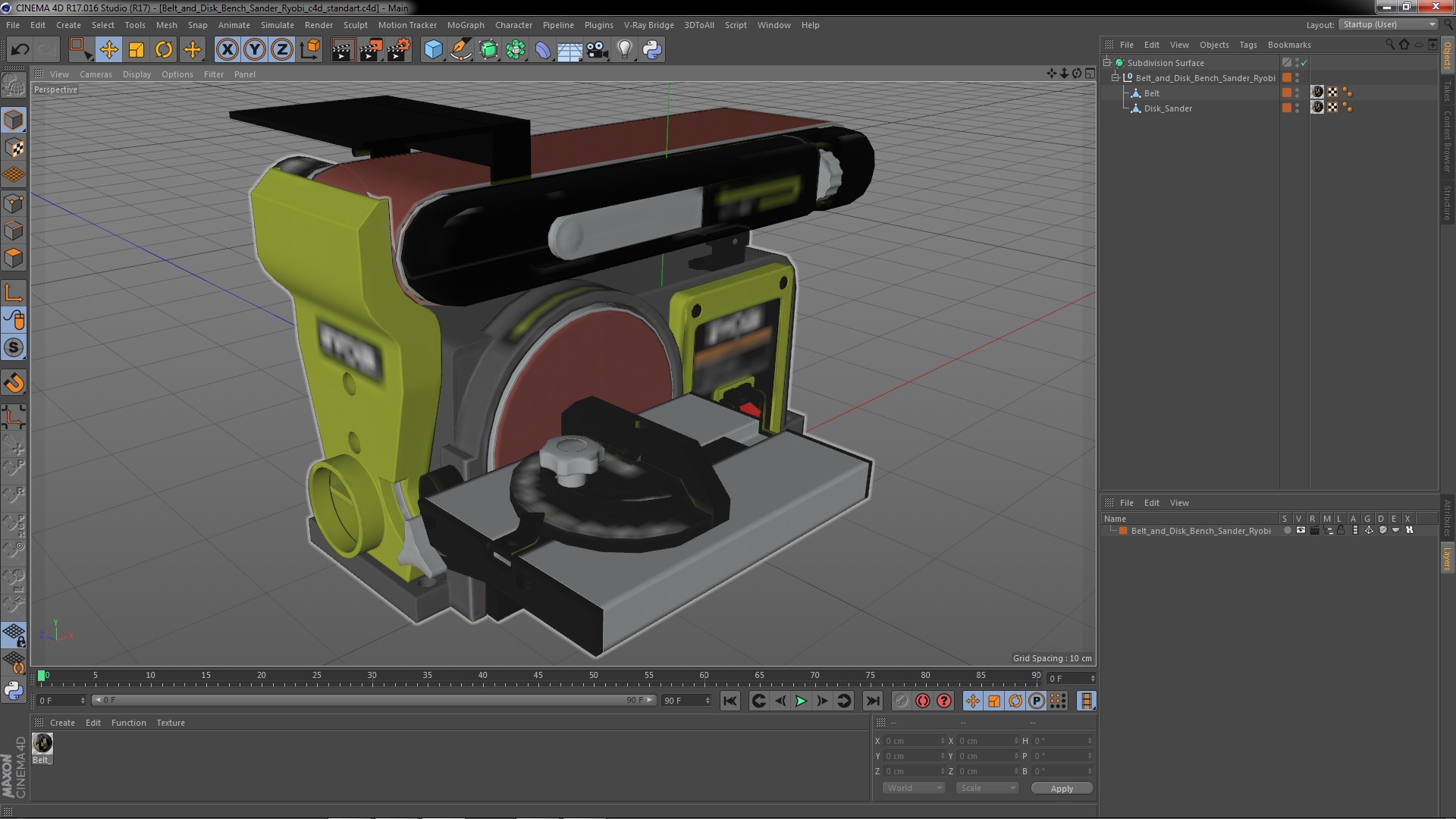Image resolution: width=1456 pixels, height=819 pixels.
Task: Toggle the X-axis lock
Action: [x=227, y=50]
